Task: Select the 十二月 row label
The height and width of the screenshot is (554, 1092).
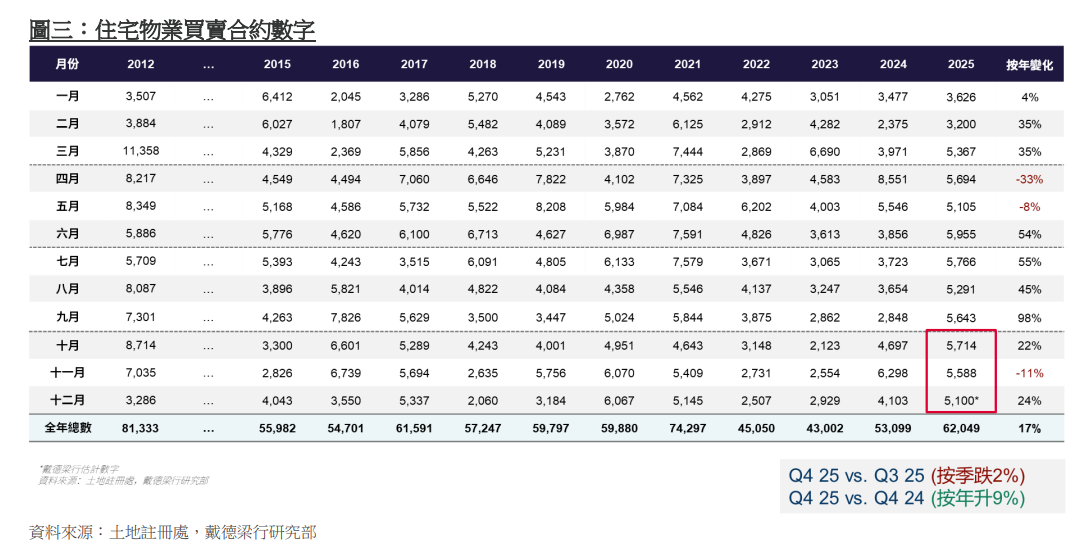Action: 67,400
